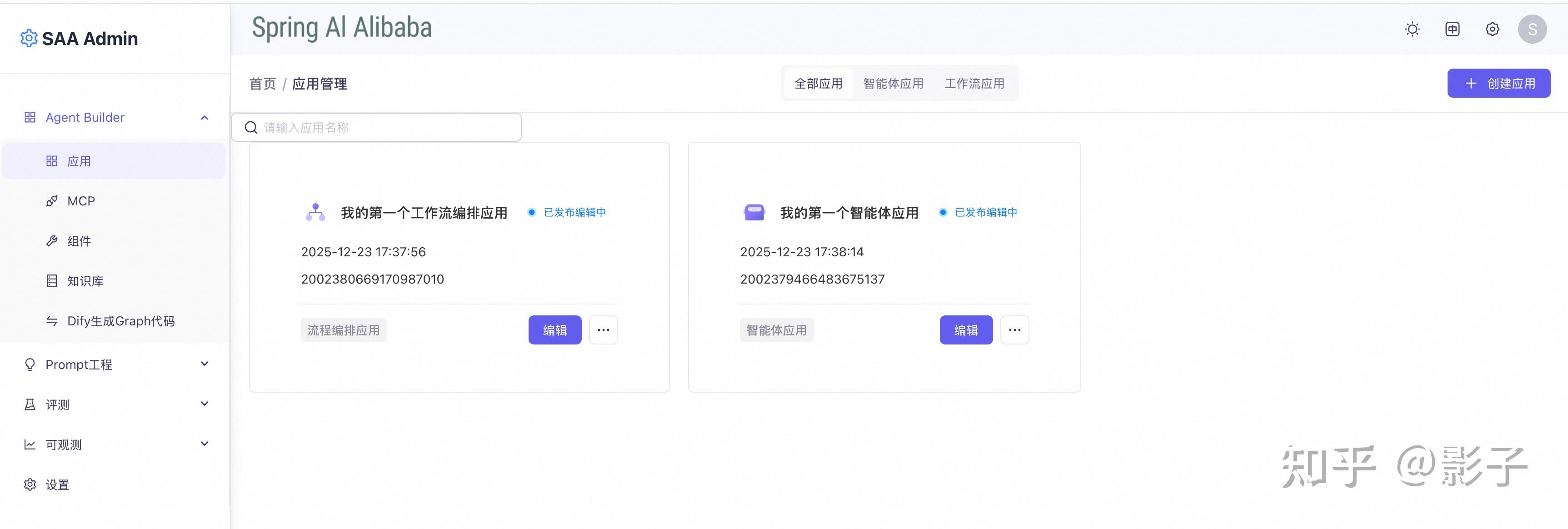Viewport: 1568px width, 529px height.
Task: Collapse the Agent Builder section
Action: pyautogui.click(x=204, y=118)
